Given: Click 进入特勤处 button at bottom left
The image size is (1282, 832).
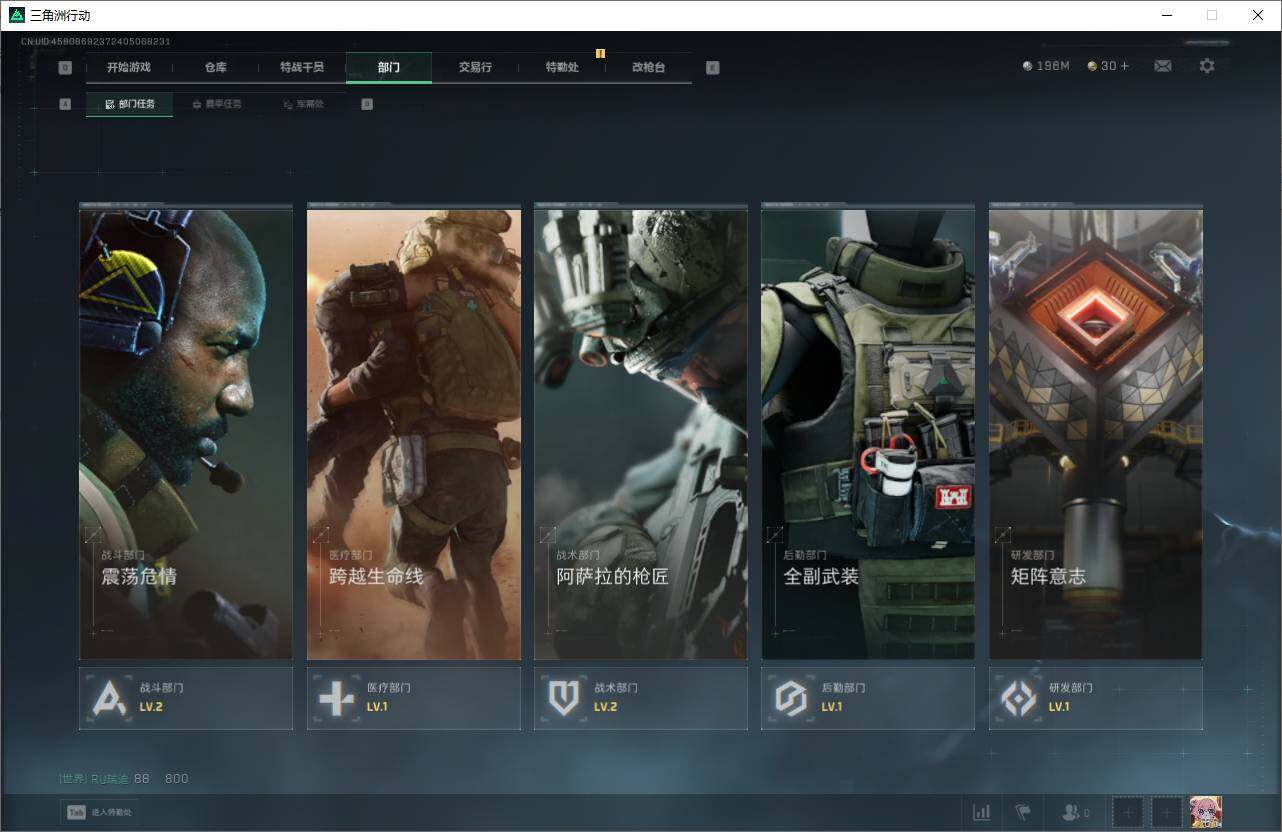Looking at the screenshot, I should tap(98, 812).
